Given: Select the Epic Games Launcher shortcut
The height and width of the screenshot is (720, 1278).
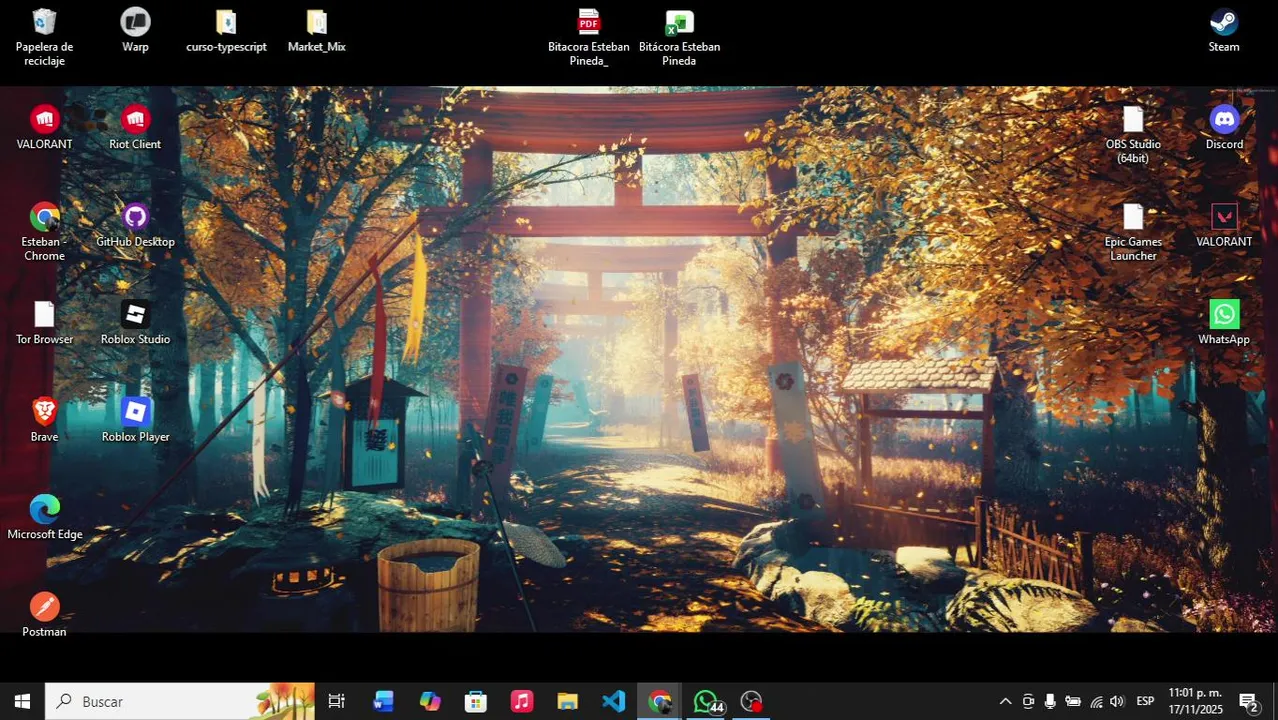Looking at the screenshot, I should (1133, 233).
